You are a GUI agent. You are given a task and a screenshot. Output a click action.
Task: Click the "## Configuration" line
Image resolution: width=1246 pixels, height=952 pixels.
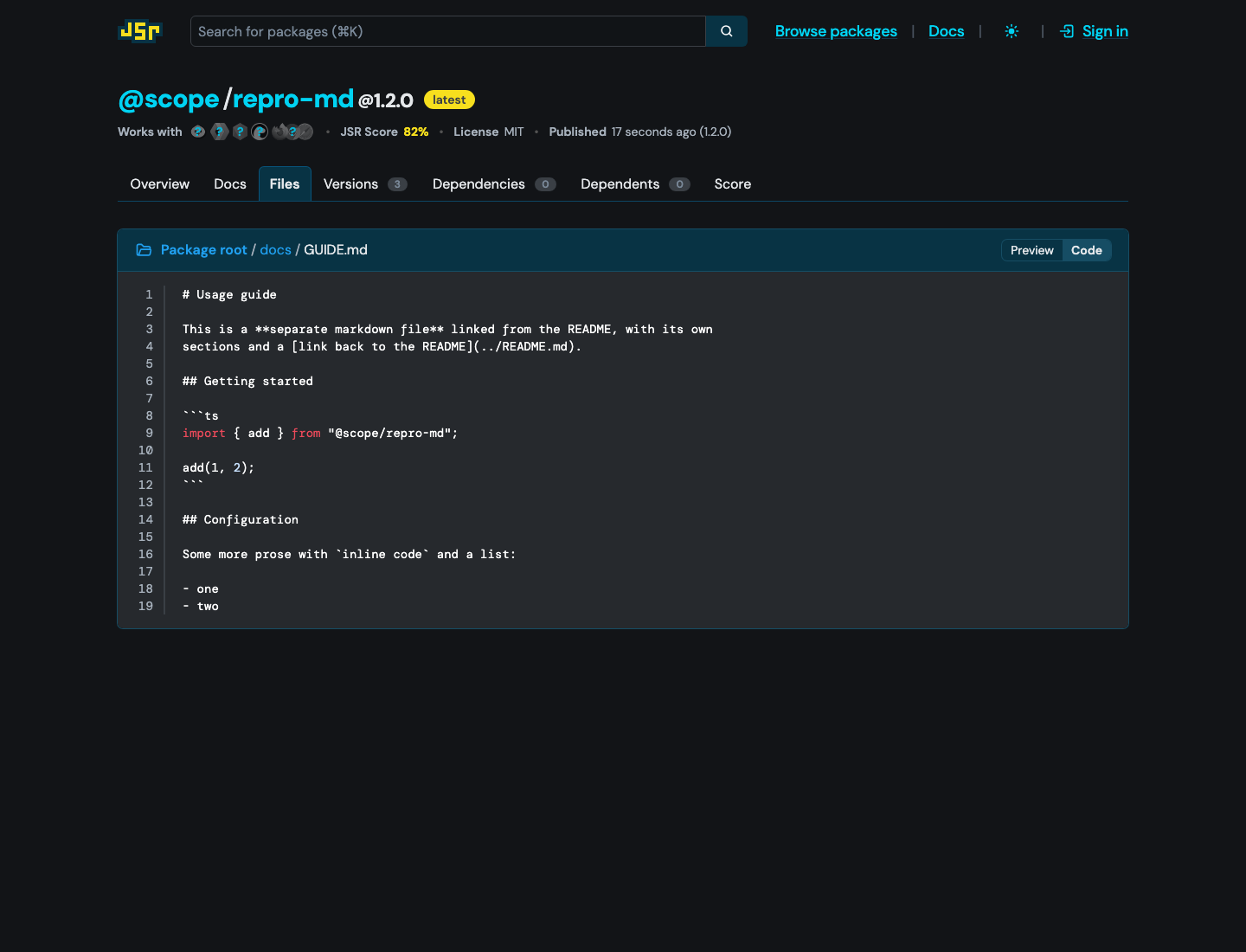click(x=241, y=519)
